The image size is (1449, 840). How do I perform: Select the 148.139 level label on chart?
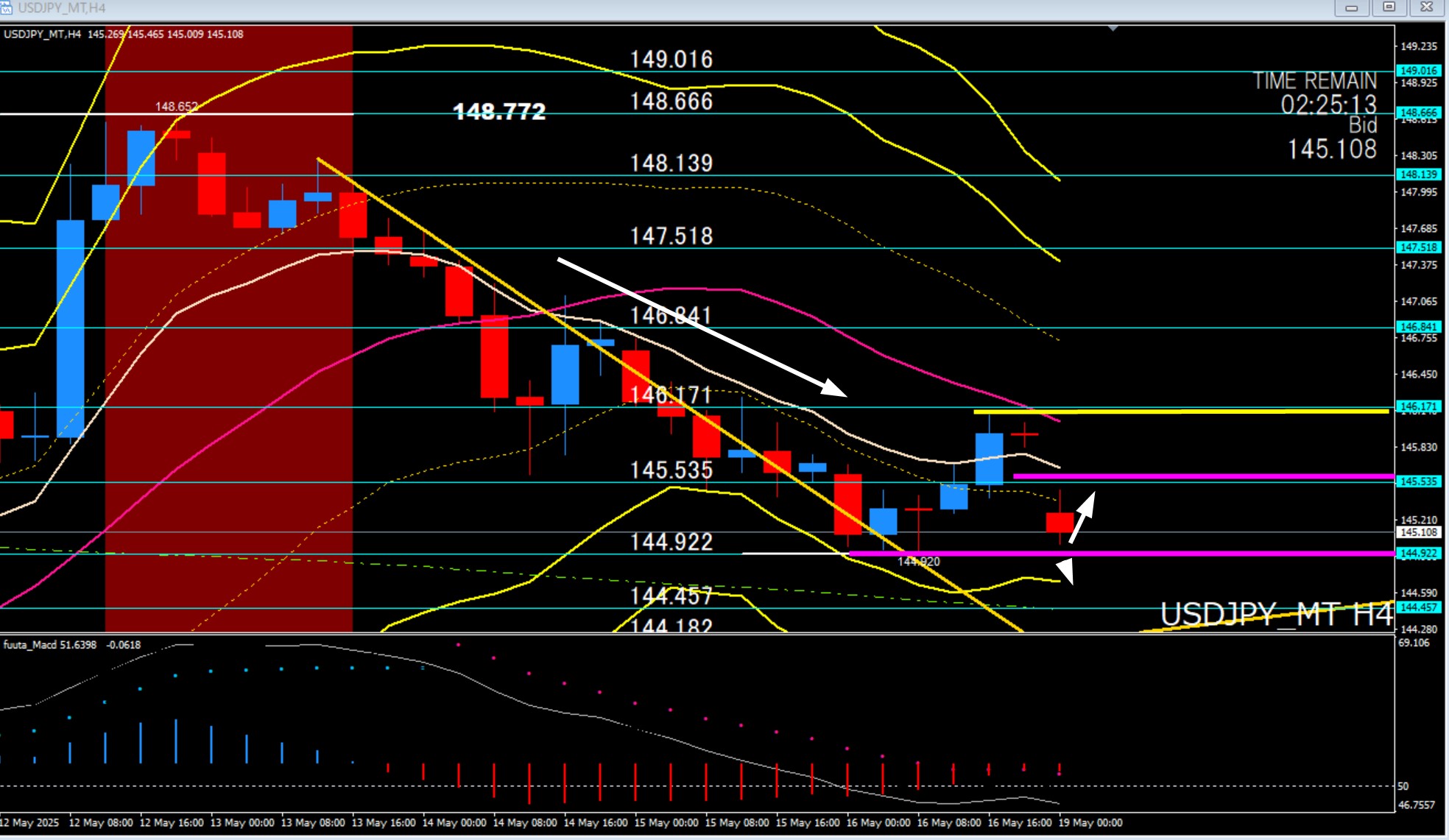671,163
